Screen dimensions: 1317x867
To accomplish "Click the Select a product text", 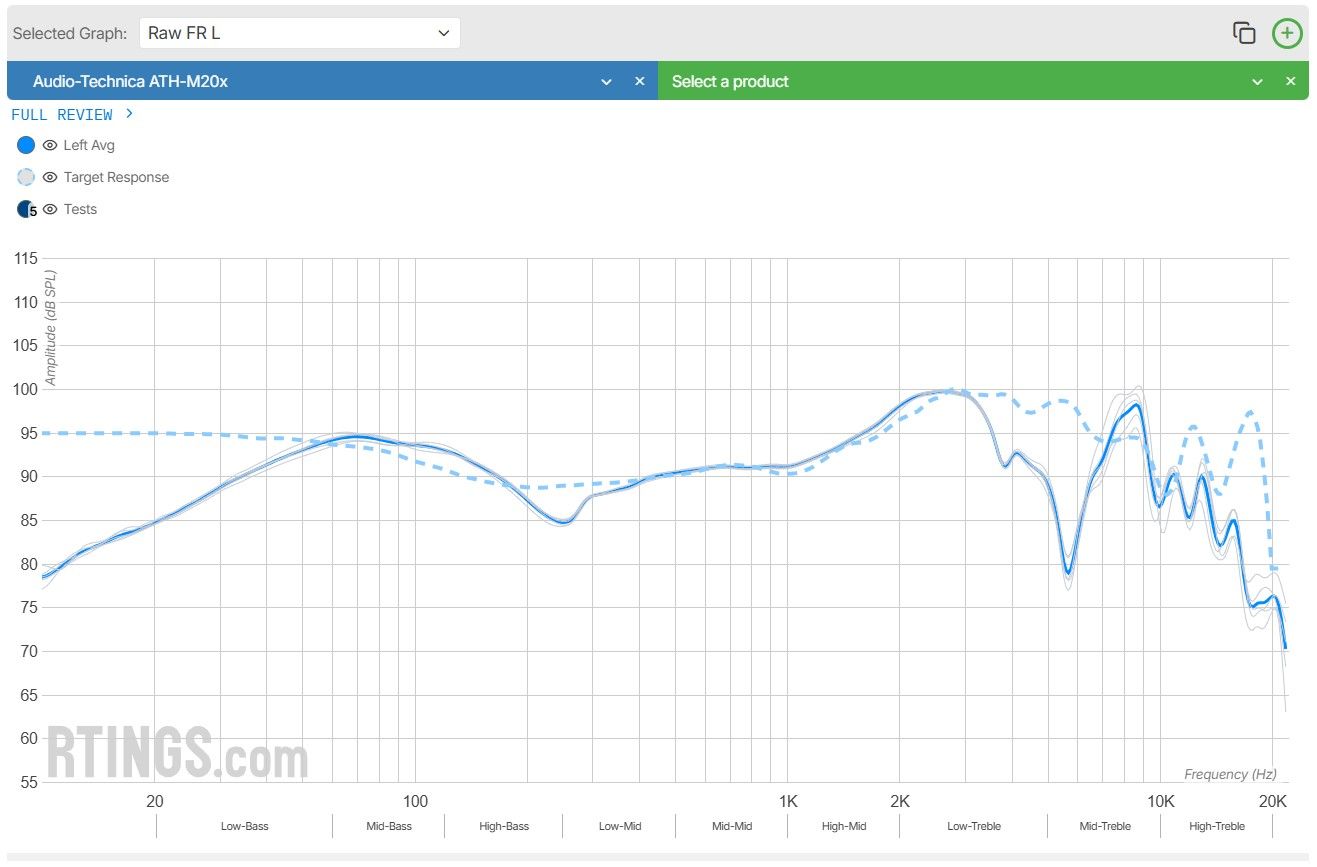I will 730,82.
